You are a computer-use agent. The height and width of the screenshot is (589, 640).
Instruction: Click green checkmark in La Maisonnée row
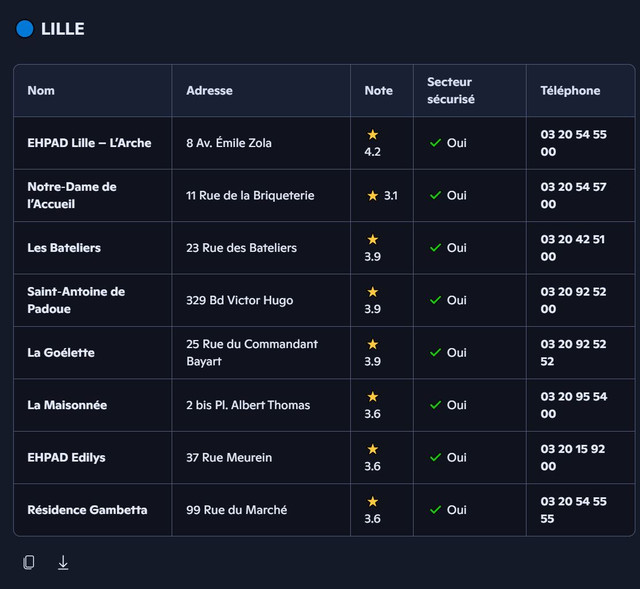436,405
